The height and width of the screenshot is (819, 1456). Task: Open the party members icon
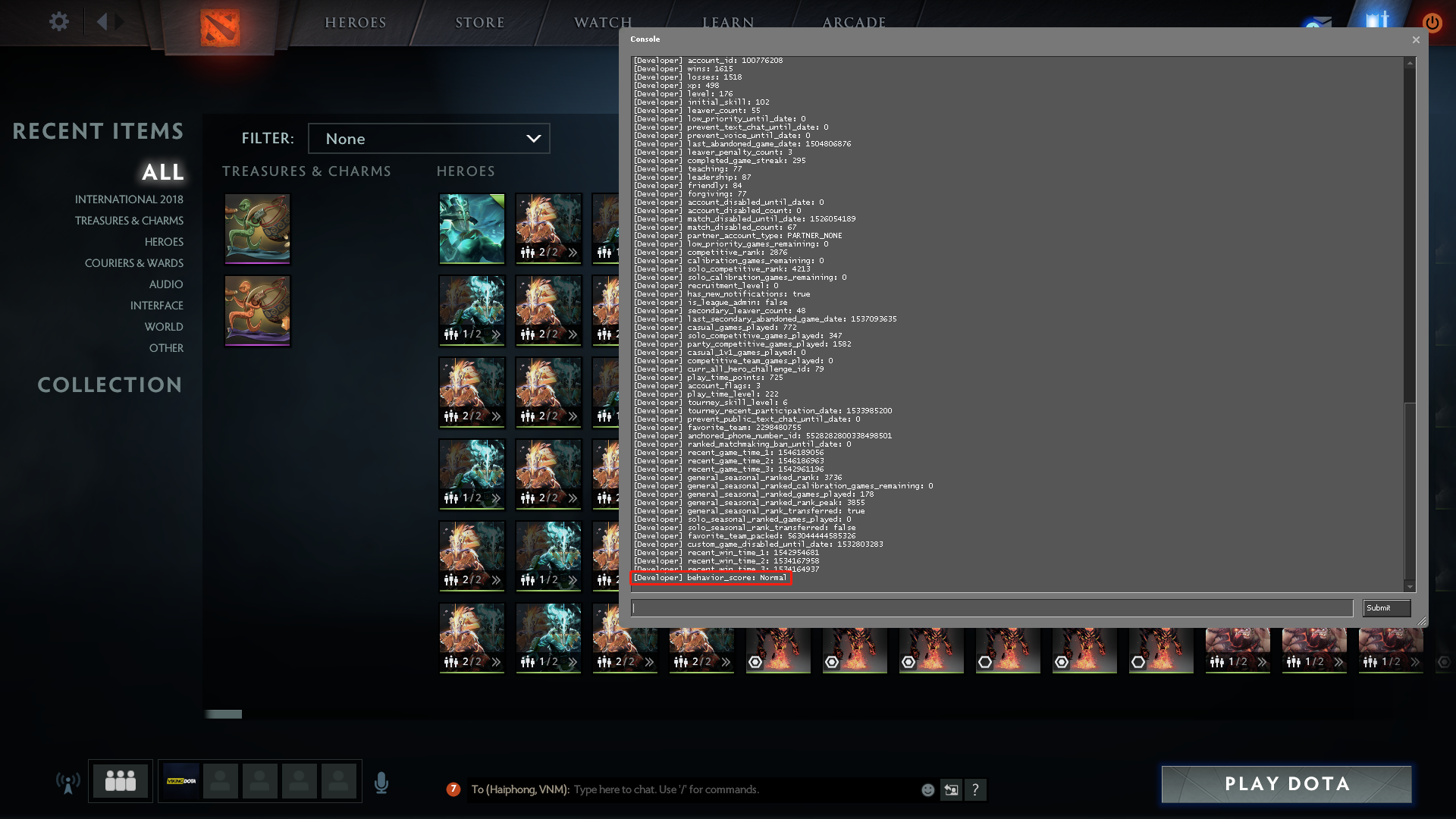[120, 780]
